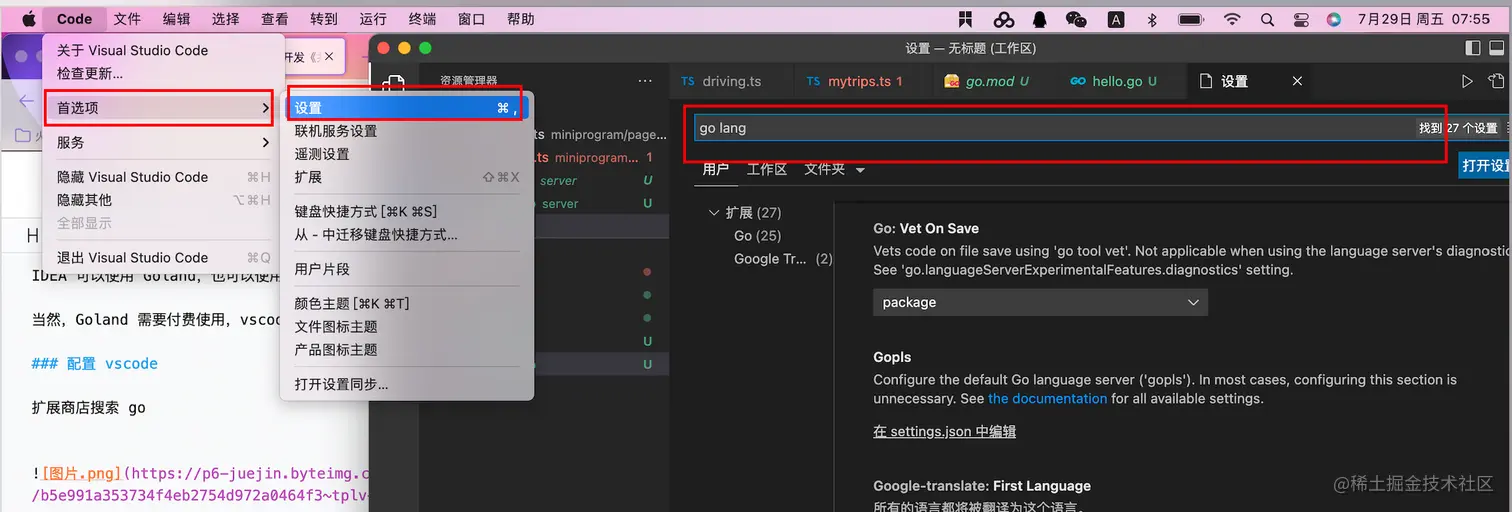Click 在 settings.json 中编辑 link
This screenshot has height=512, width=1512.
(x=944, y=431)
